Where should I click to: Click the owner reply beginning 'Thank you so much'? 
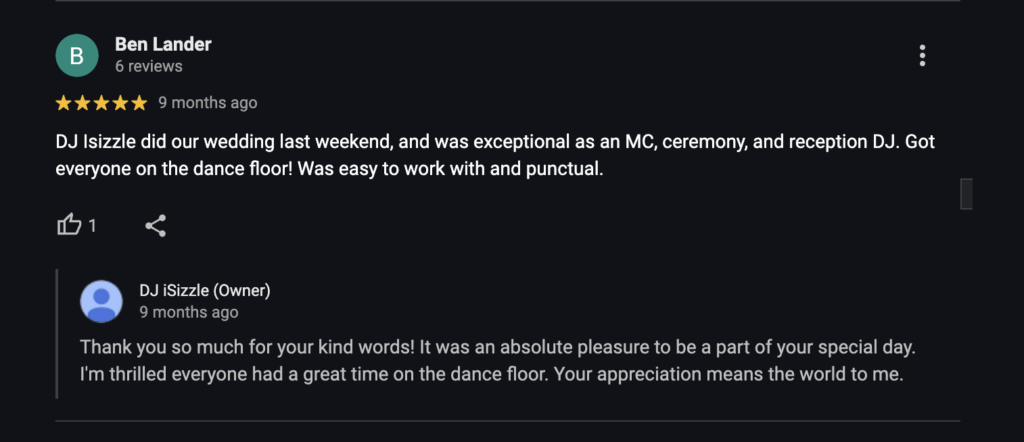pyautogui.click(x=498, y=361)
